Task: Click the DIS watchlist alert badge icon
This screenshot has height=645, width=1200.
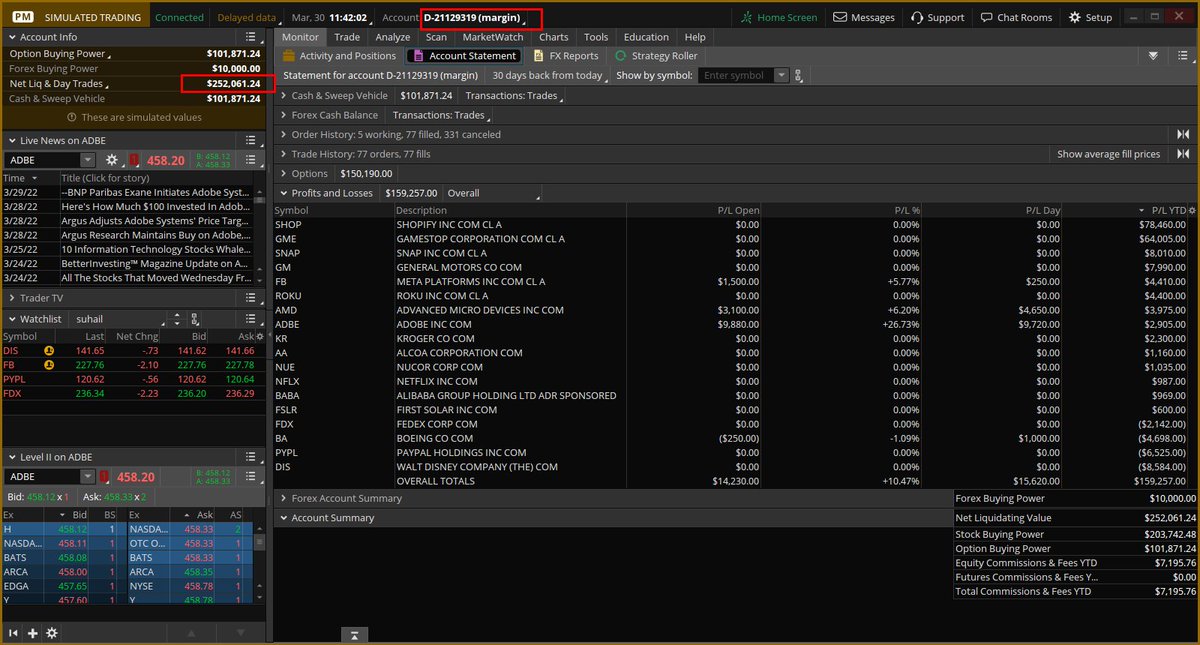Action: pos(49,351)
